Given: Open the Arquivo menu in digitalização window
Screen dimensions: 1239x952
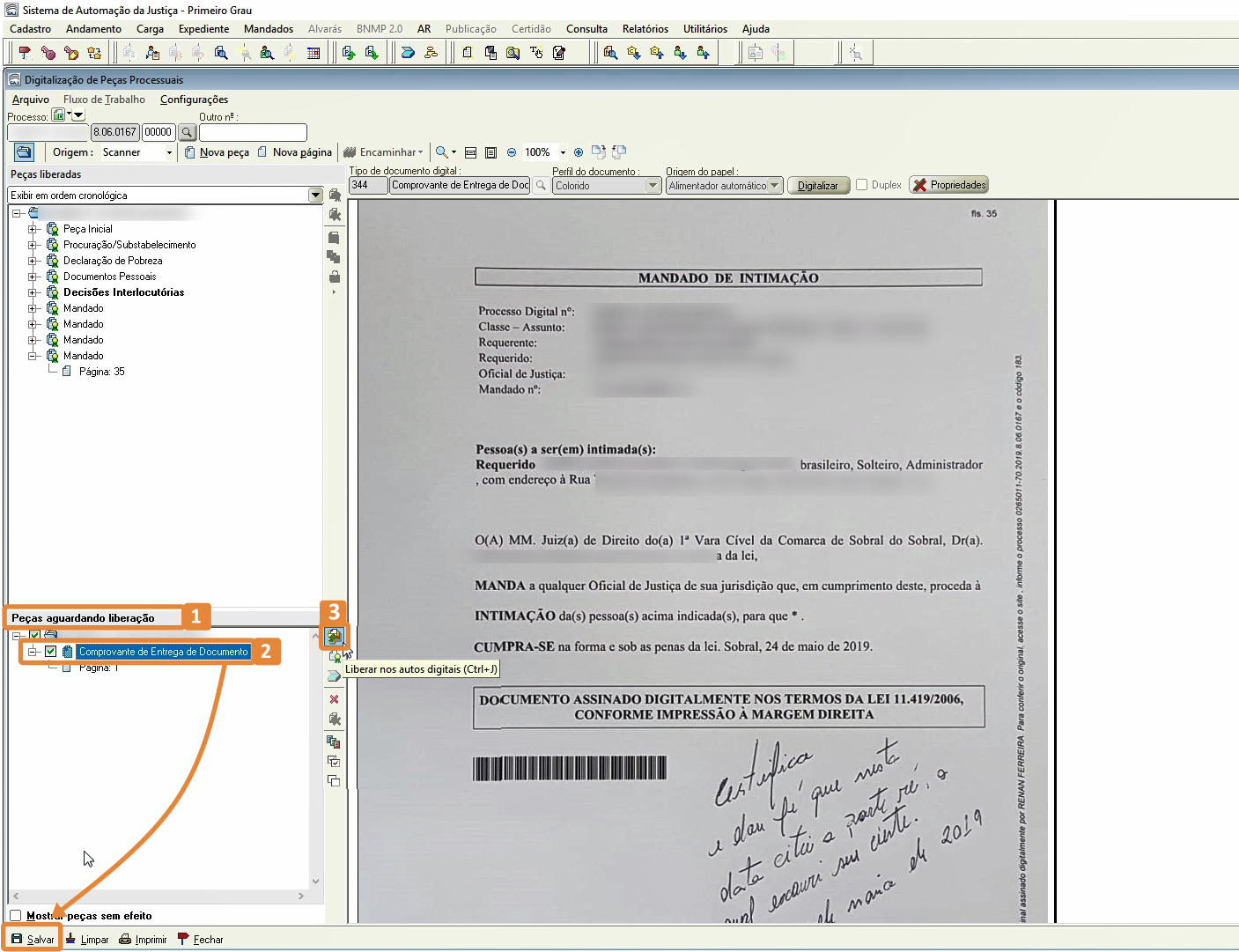Looking at the screenshot, I should click(x=31, y=100).
